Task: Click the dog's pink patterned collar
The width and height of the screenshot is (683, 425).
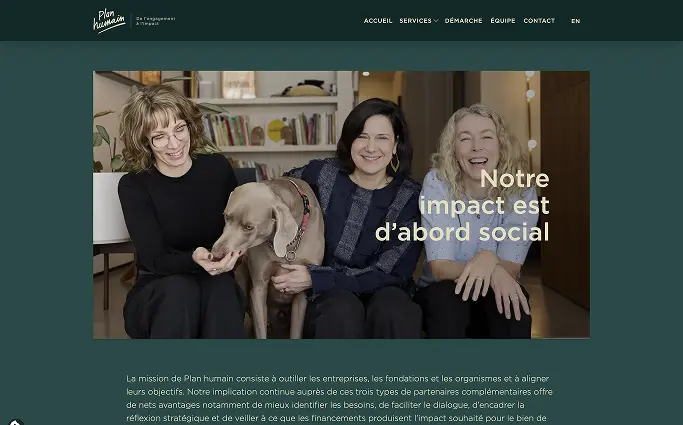Action: (x=304, y=205)
